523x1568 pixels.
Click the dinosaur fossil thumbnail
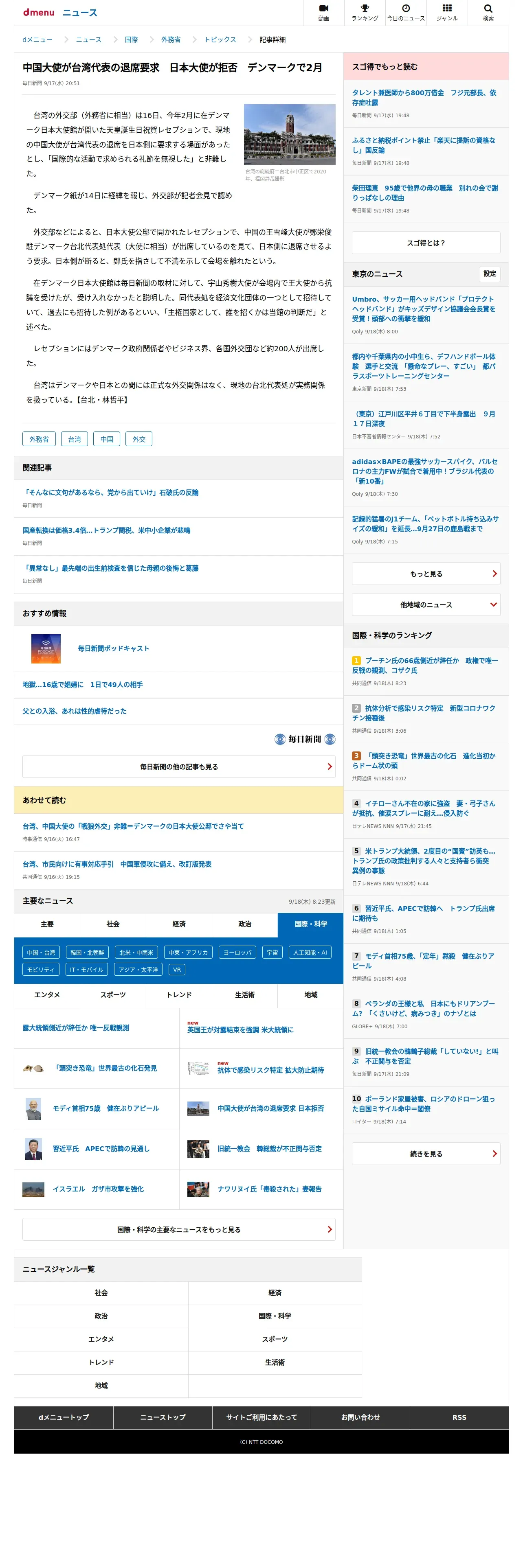point(33,1068)
